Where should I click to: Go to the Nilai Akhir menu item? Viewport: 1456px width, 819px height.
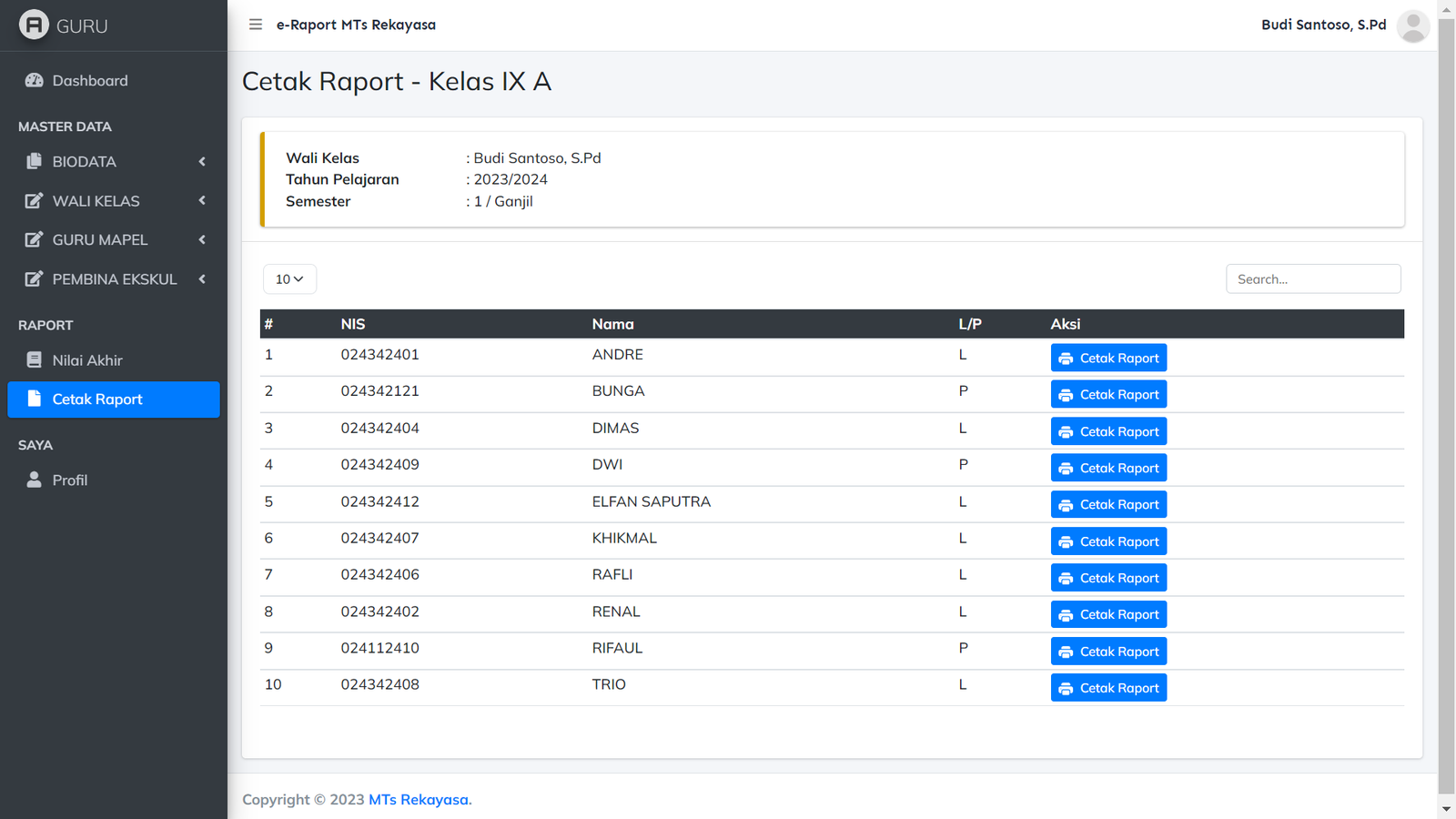coord(87,360)
